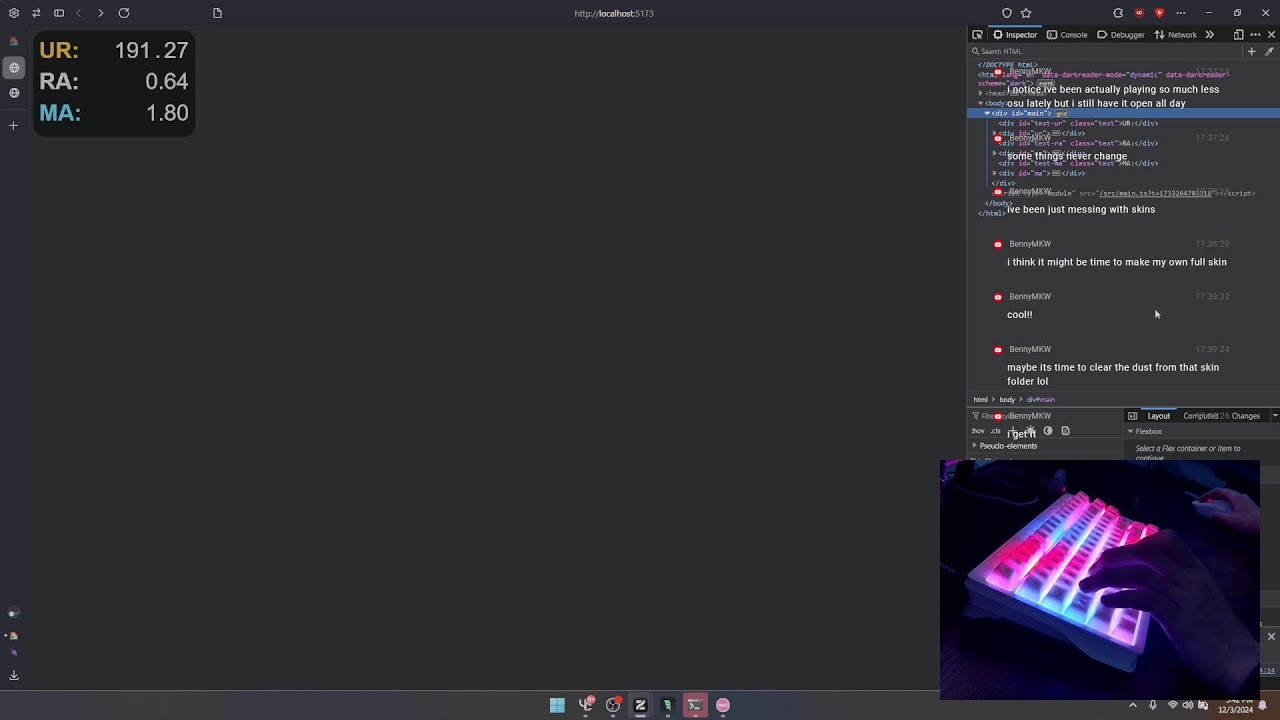Open the sidebar tabs overflow dropdown
The height and width of the screenshot is (720, 1280).
(x=1275, y=416)
